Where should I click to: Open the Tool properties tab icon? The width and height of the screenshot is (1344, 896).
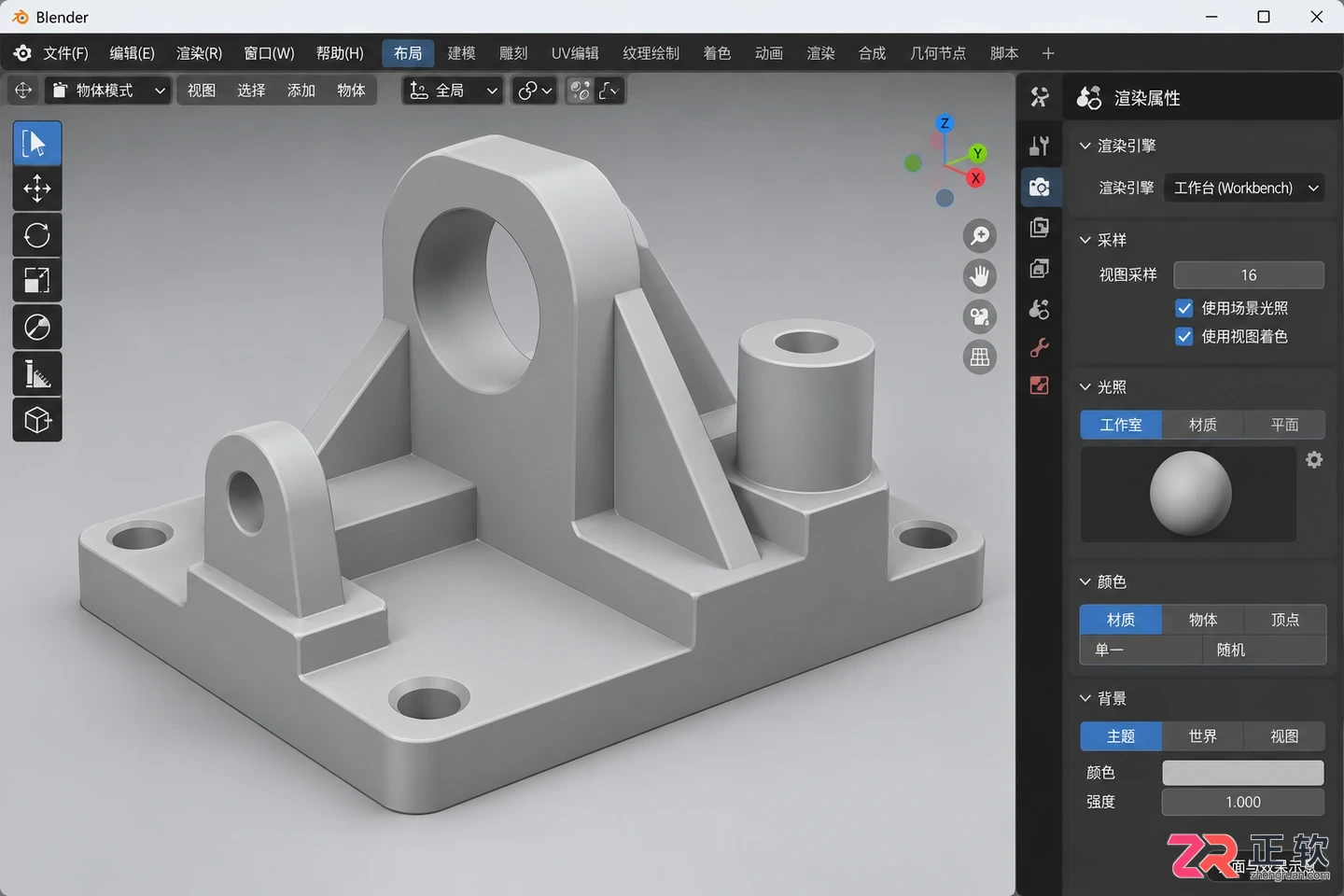point(1039,146)
